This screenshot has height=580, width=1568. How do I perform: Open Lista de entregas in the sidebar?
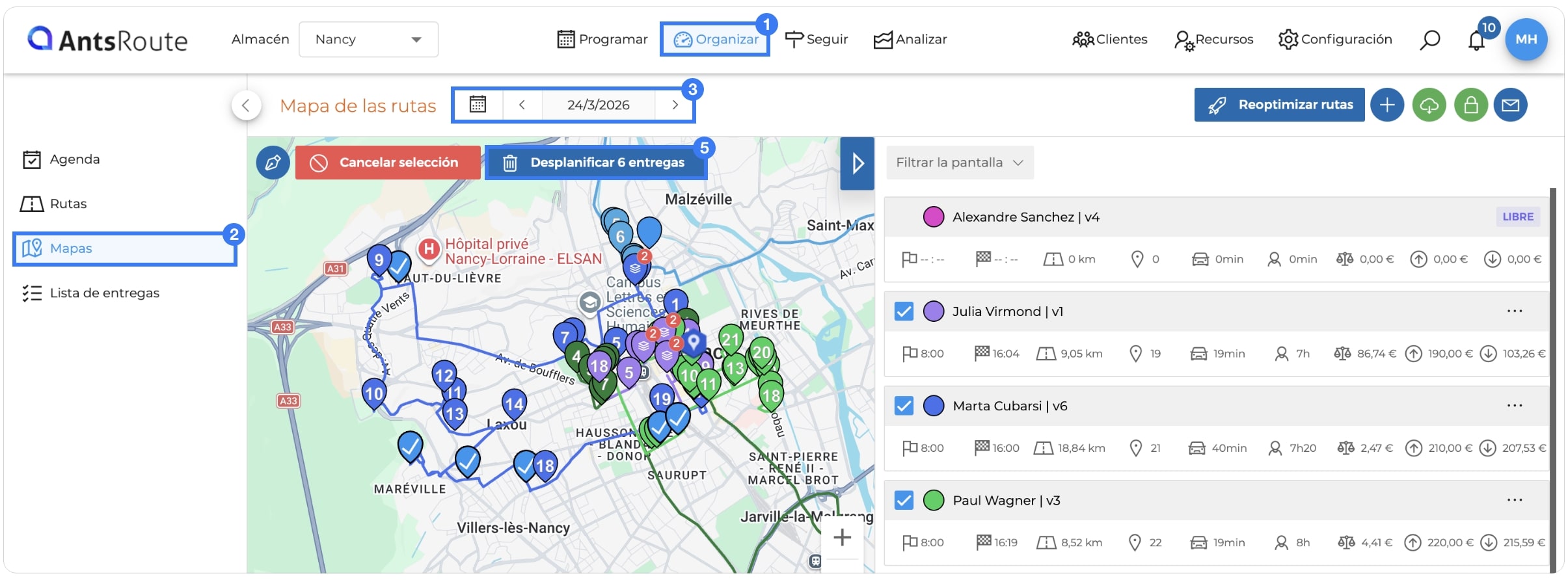pyautogui.click(x=91, y=293)
